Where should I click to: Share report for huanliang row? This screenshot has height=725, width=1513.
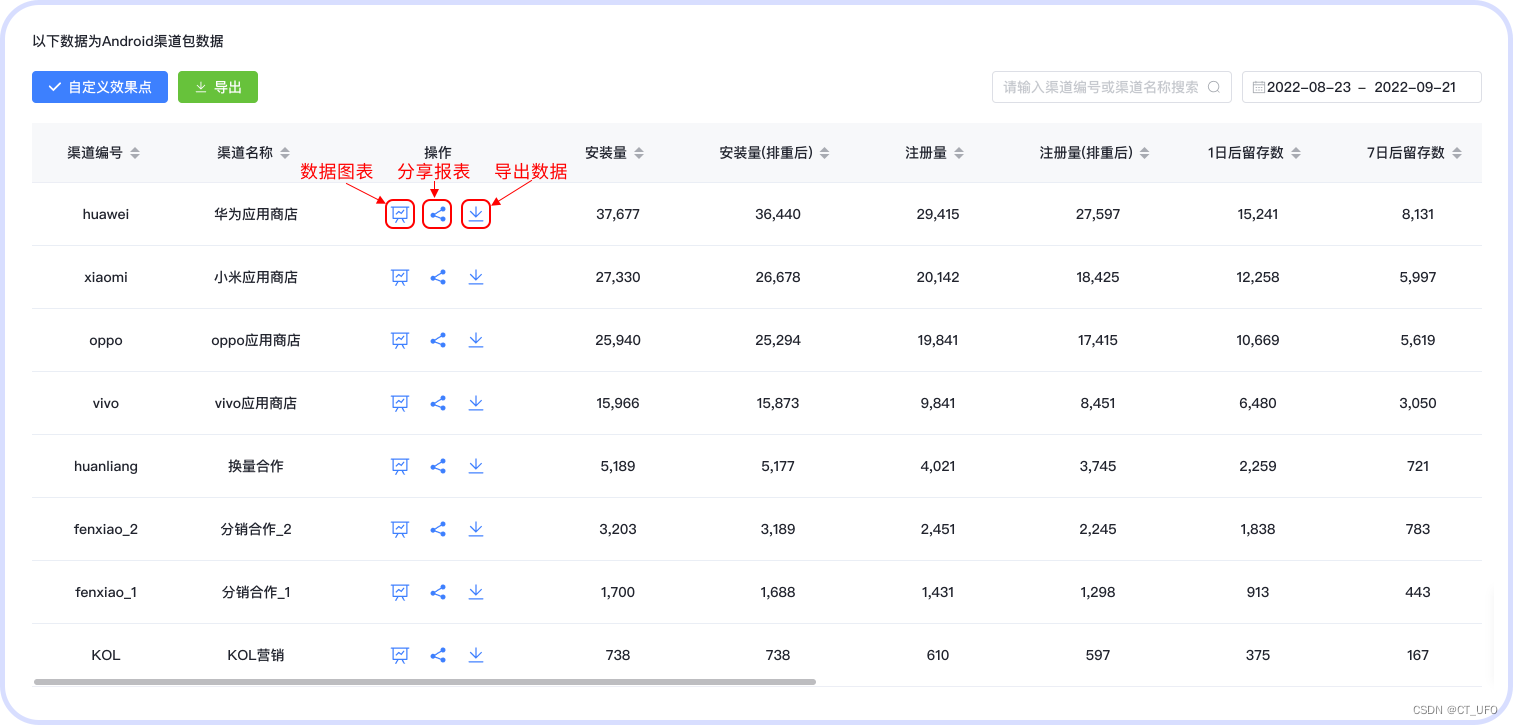click(438, 466)
